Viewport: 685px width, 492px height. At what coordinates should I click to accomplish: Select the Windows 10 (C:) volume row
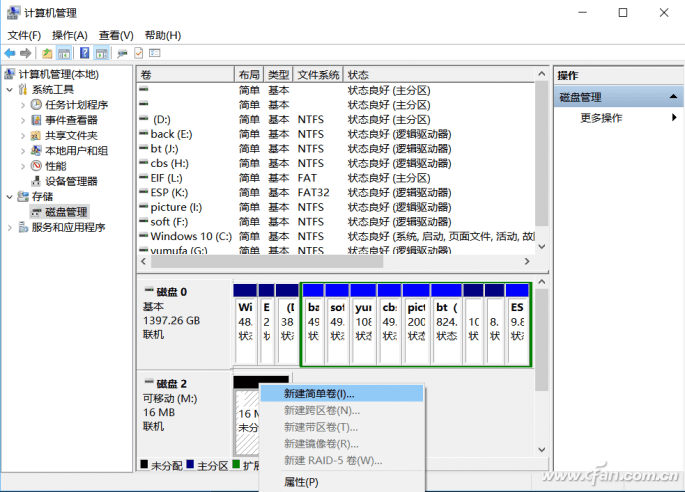pyautogui.click(x=336, y=236)
